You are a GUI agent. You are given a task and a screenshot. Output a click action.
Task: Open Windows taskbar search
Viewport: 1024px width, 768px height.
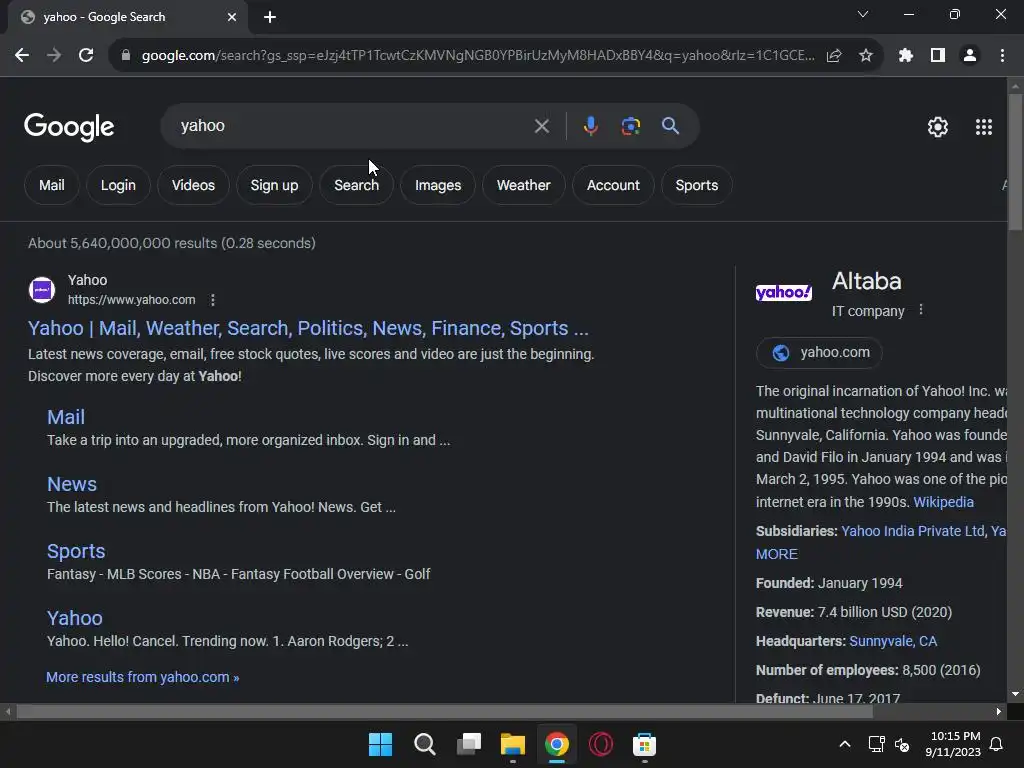(424, 744)
